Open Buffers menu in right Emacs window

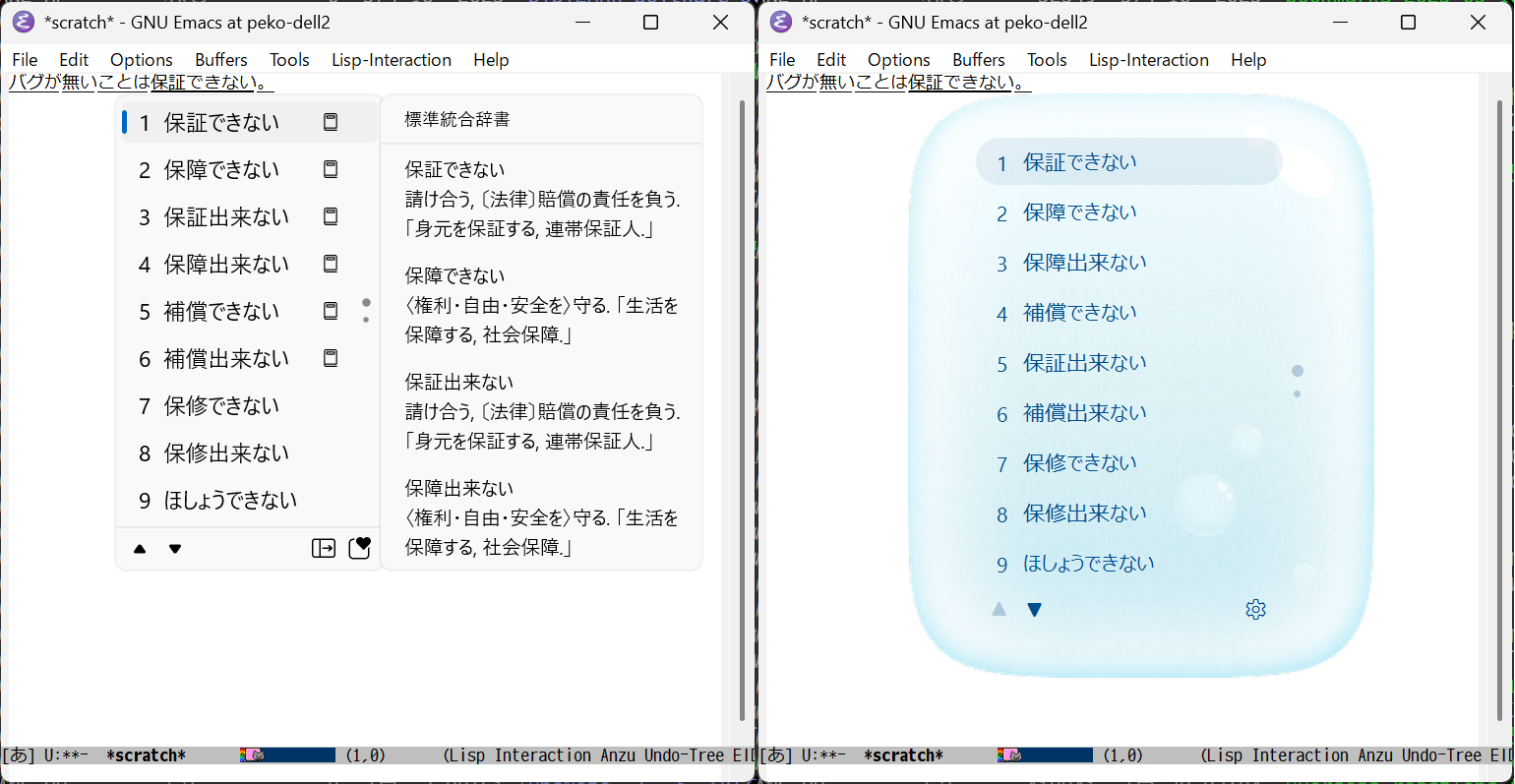979,60
